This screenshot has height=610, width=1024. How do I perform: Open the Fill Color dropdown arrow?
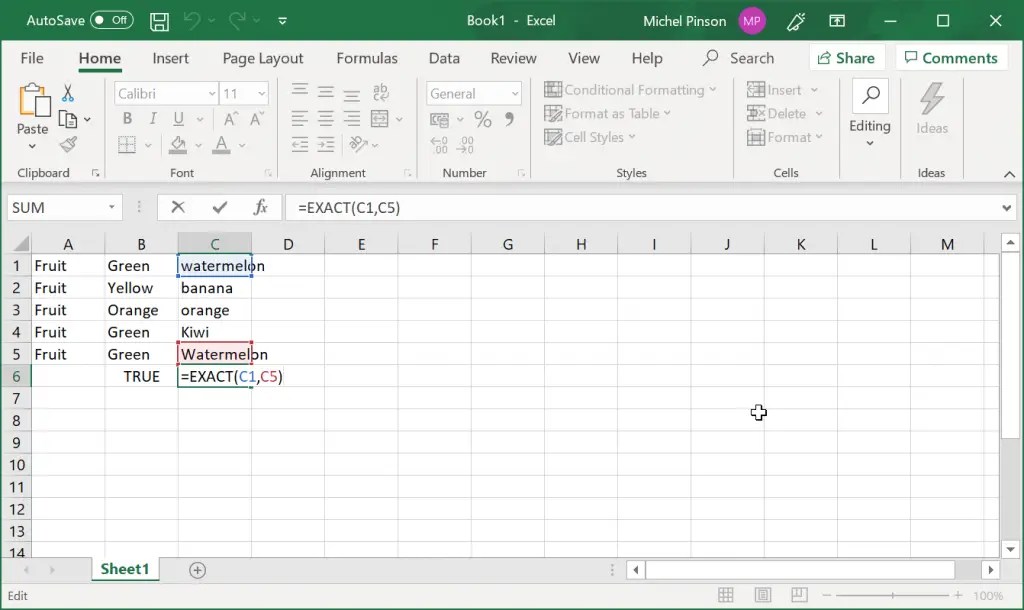(x=198, y=144)
